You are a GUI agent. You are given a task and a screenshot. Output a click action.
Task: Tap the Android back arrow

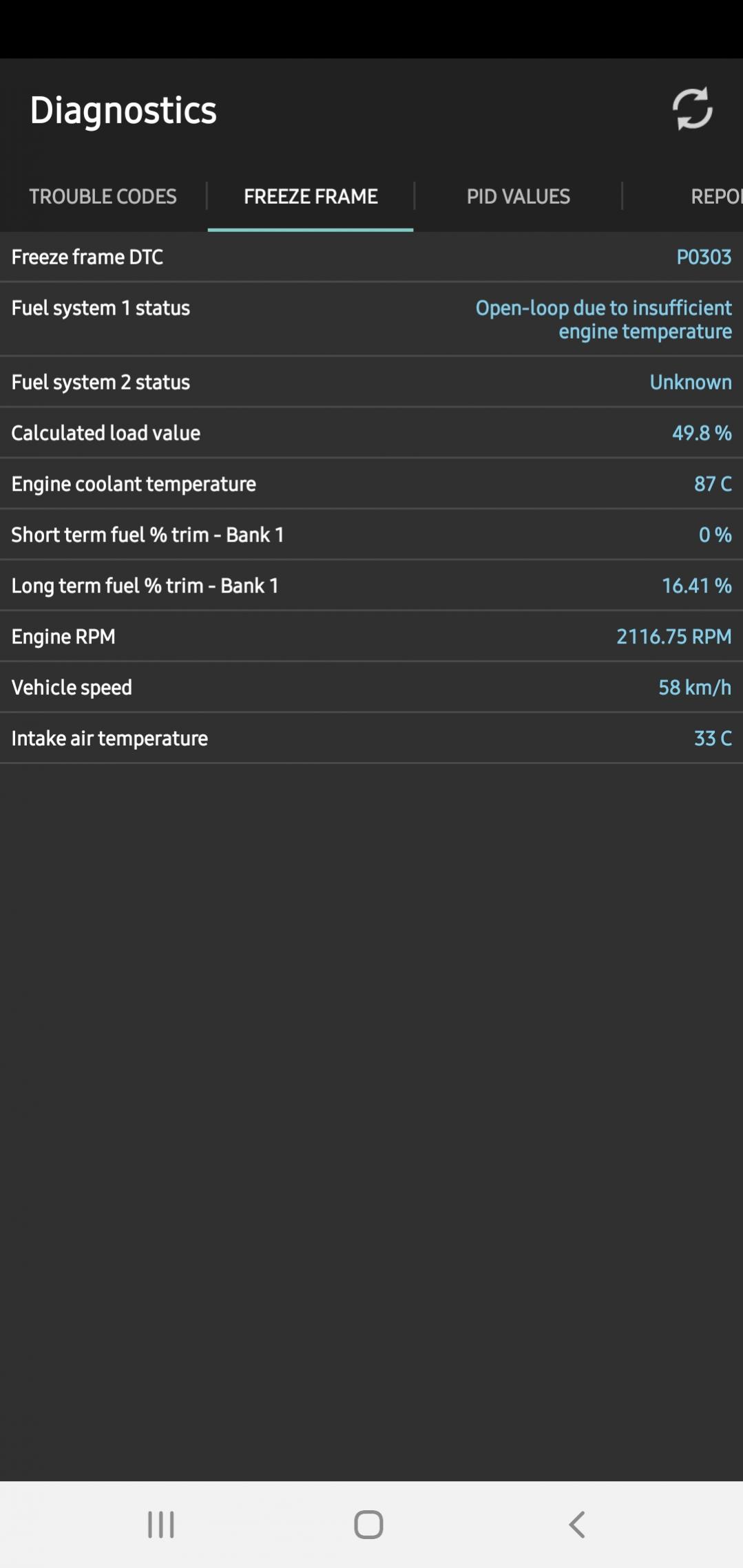577,1524
